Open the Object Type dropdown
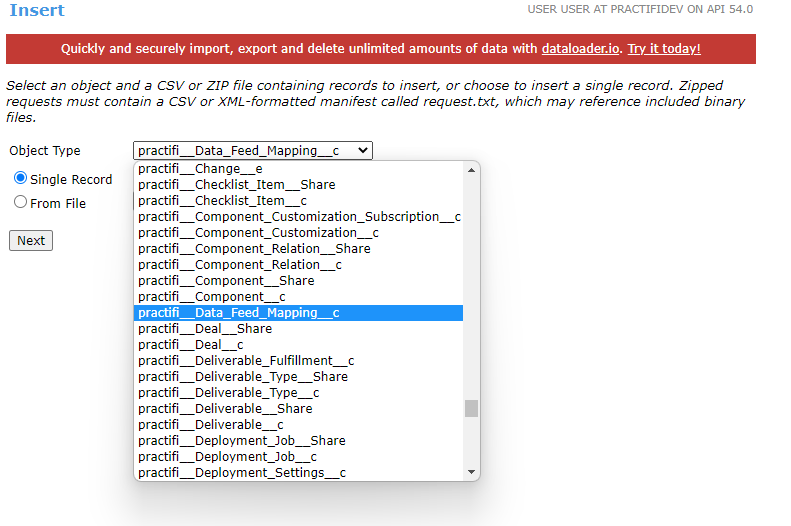 253,150
